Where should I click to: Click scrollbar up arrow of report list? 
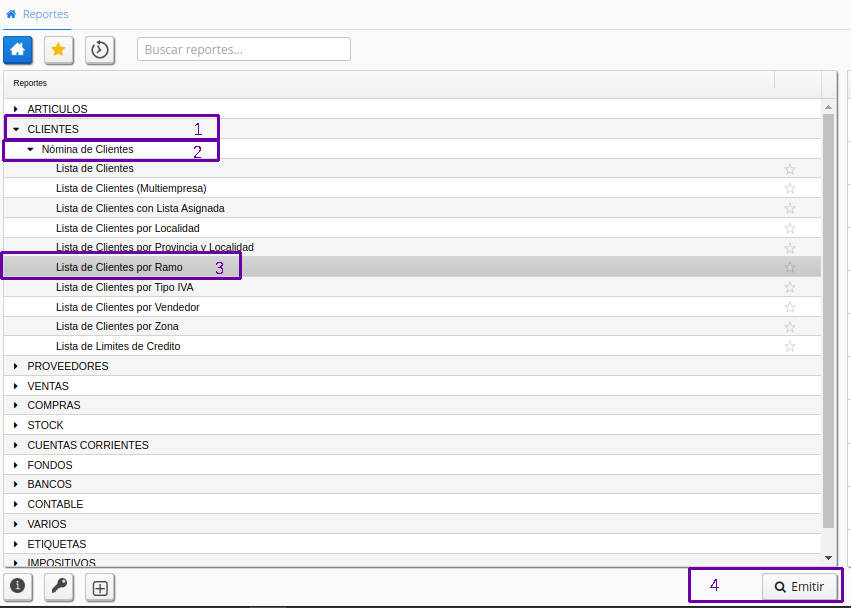point(828,107)
